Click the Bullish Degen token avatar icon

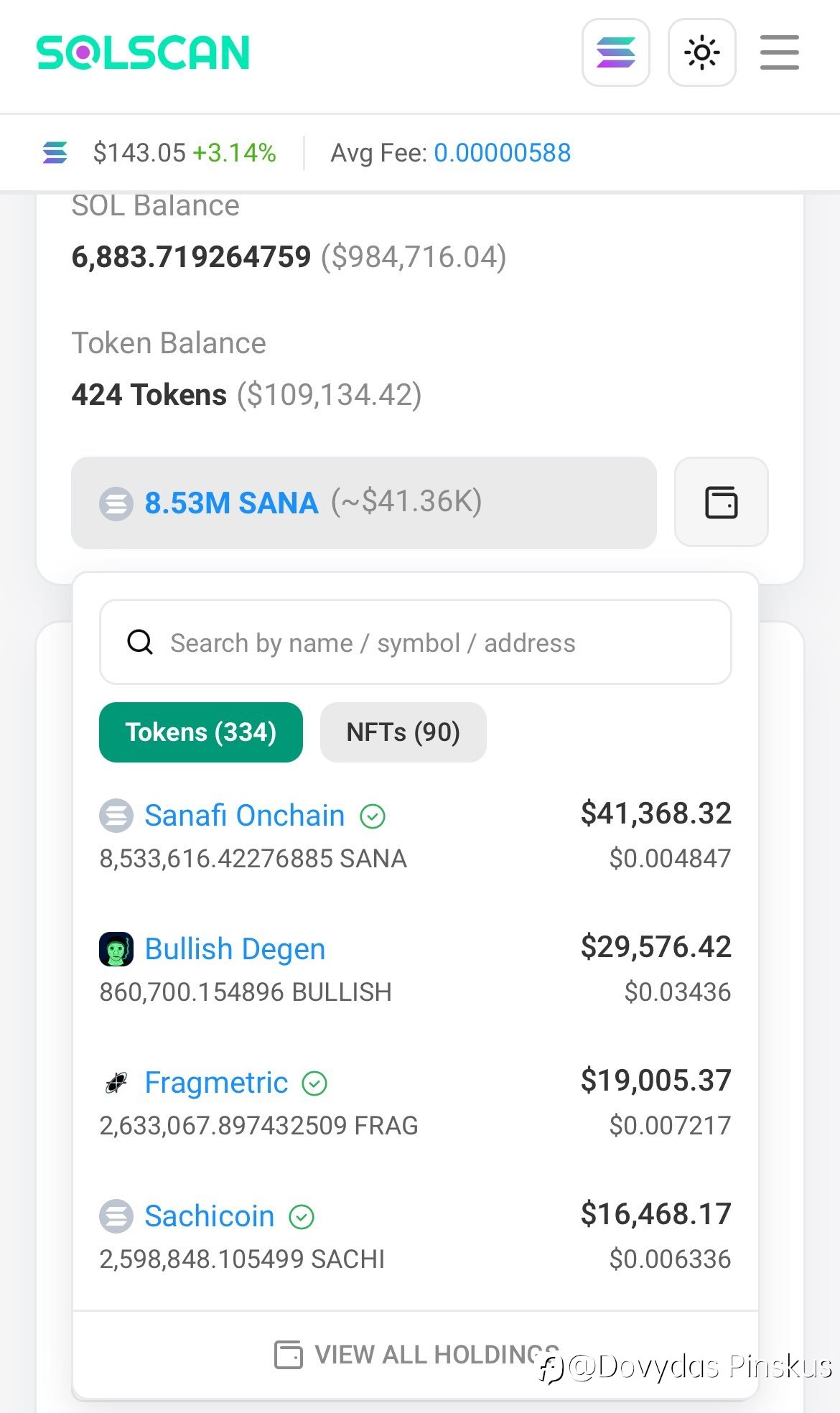tap(116, 949)
